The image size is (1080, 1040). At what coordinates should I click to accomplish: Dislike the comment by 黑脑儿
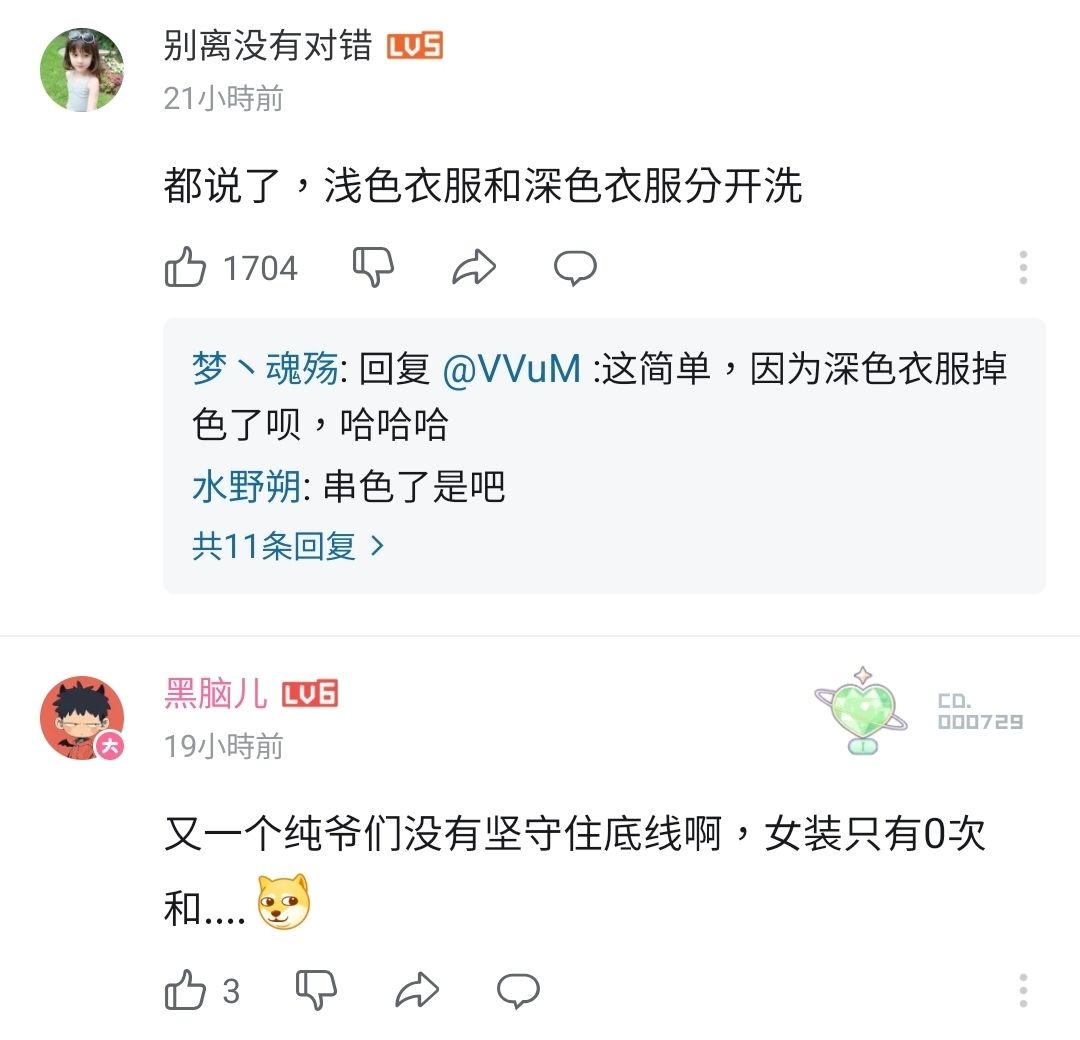coord(316,990)
